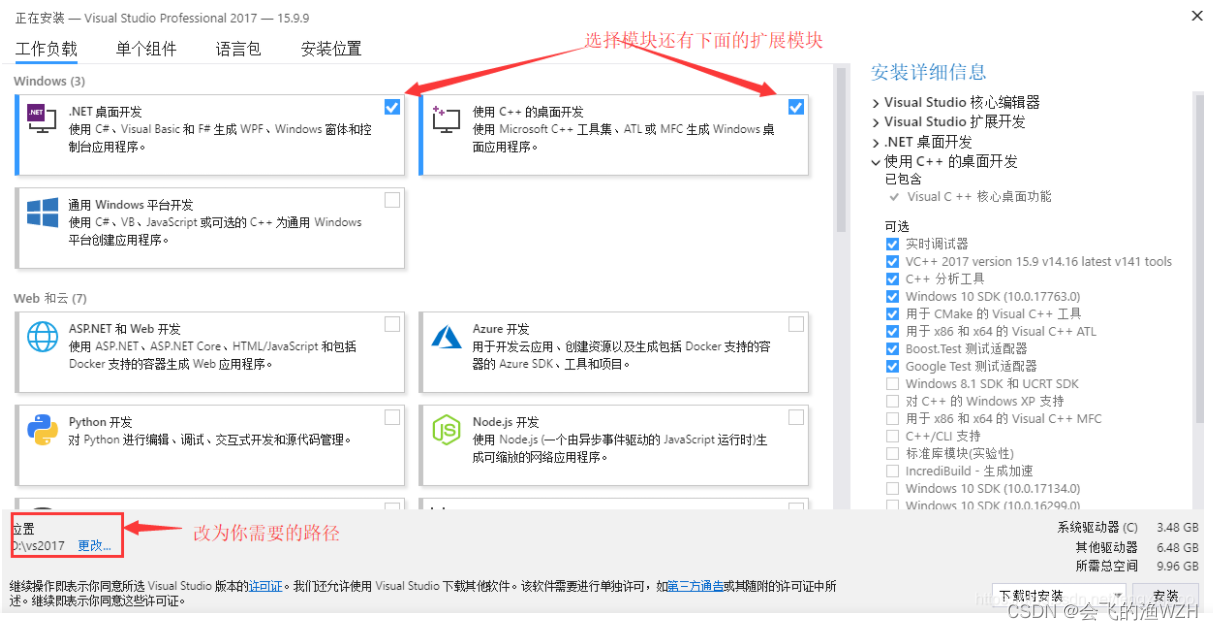This screenshot has width=1213, height=630.
Task: Enable the Node.js 开发 workload checkbox
Action: coord(796,417)
